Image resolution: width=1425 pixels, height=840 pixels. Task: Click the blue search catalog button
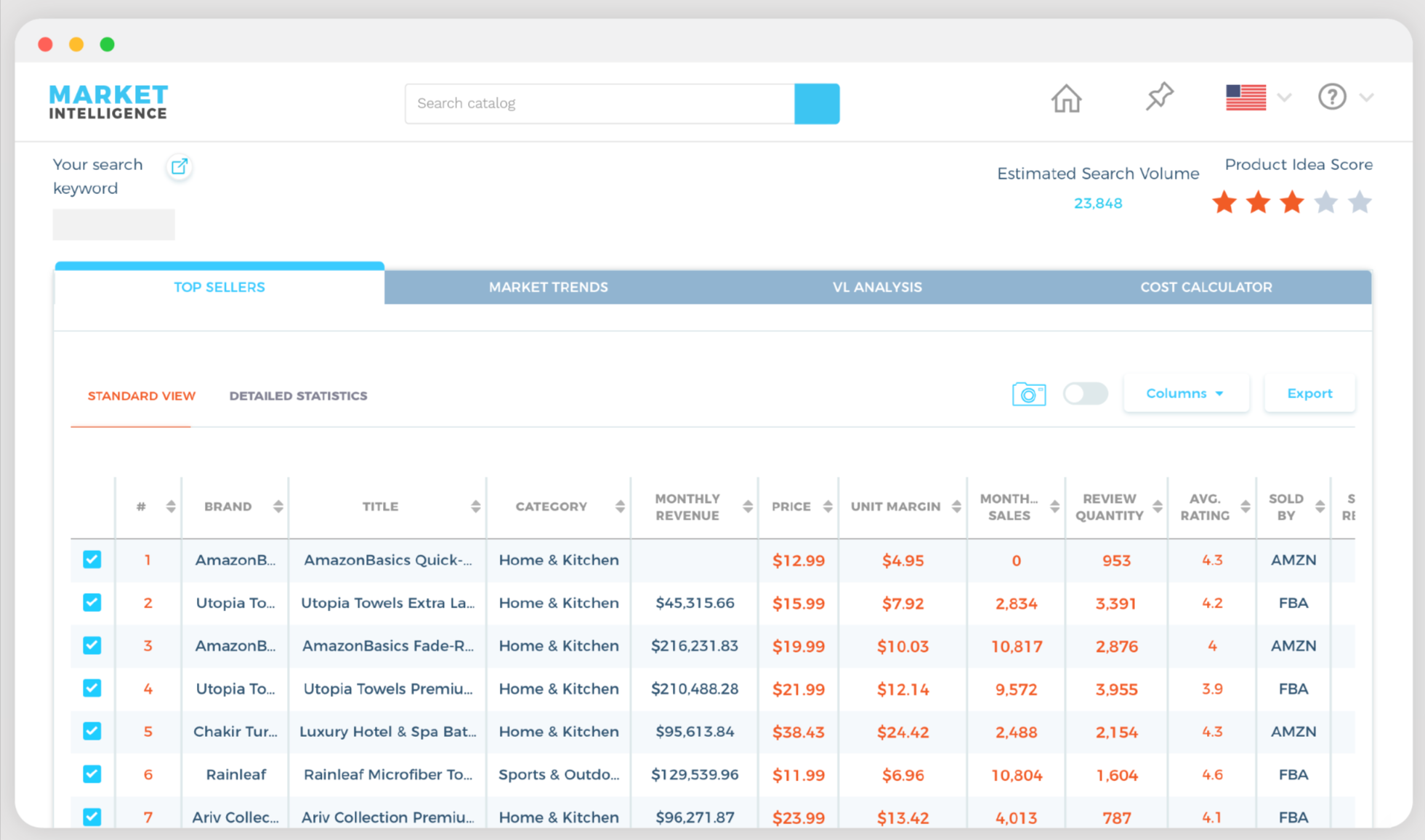817,103
